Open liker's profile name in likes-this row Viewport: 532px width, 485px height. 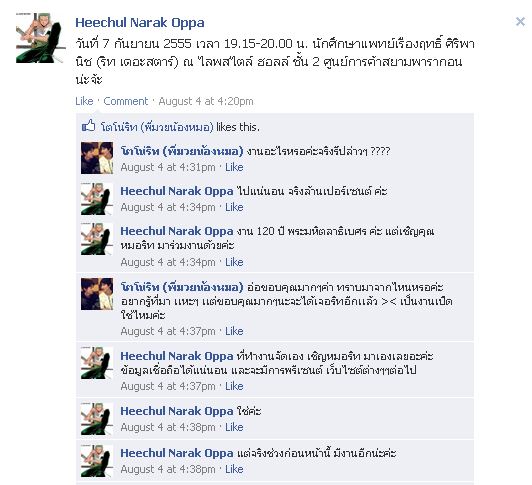pyautogui.click(x=157, y=127)
